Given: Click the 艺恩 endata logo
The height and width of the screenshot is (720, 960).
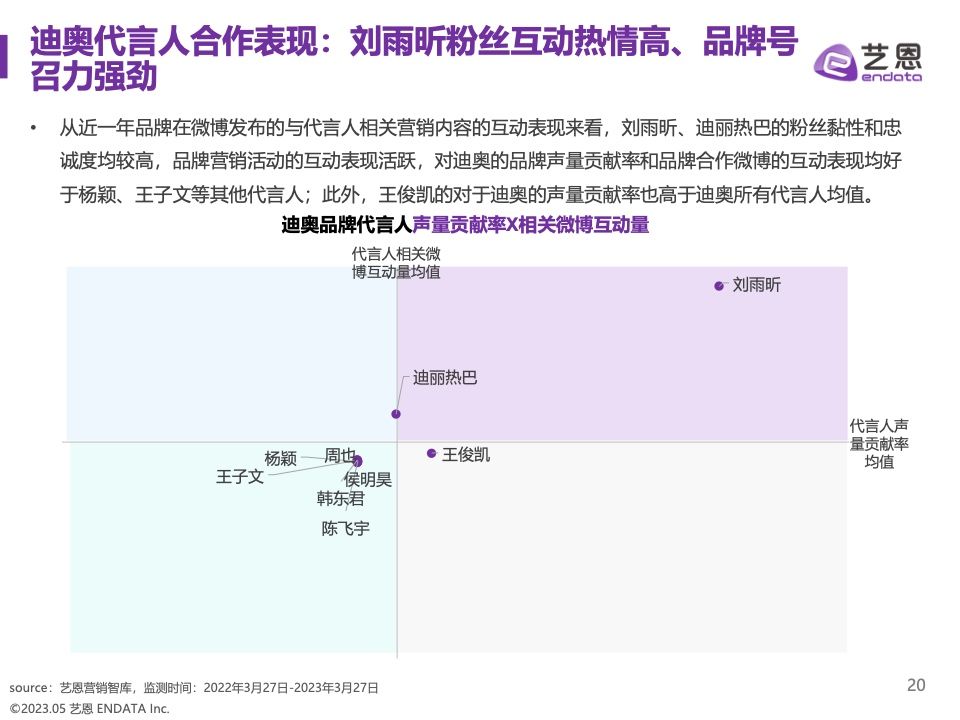Looking at the screenshot, I should [868, 62].
